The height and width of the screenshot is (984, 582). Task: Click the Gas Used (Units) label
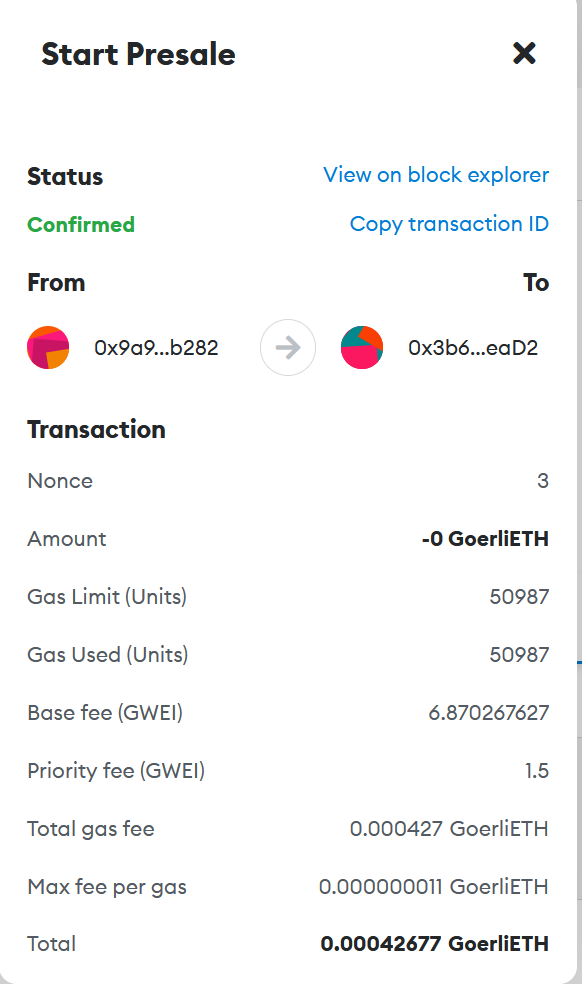[x=108, y=655]
